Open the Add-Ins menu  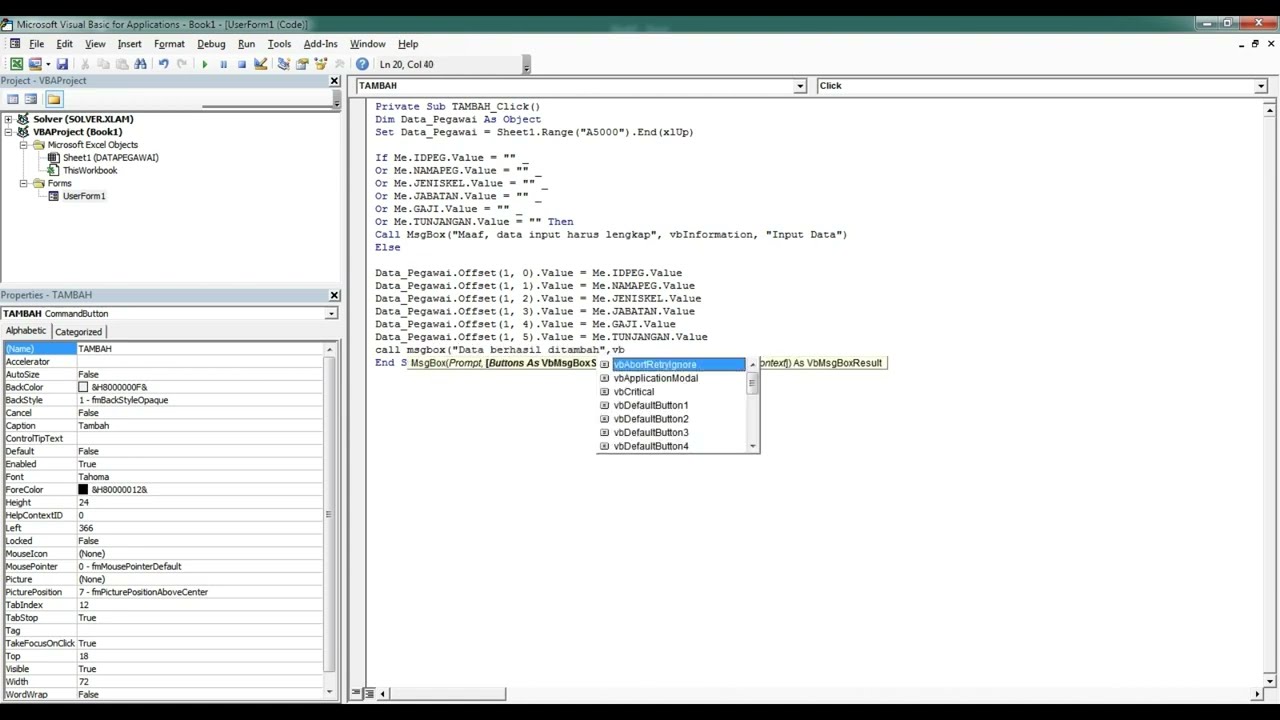(320, 44)
